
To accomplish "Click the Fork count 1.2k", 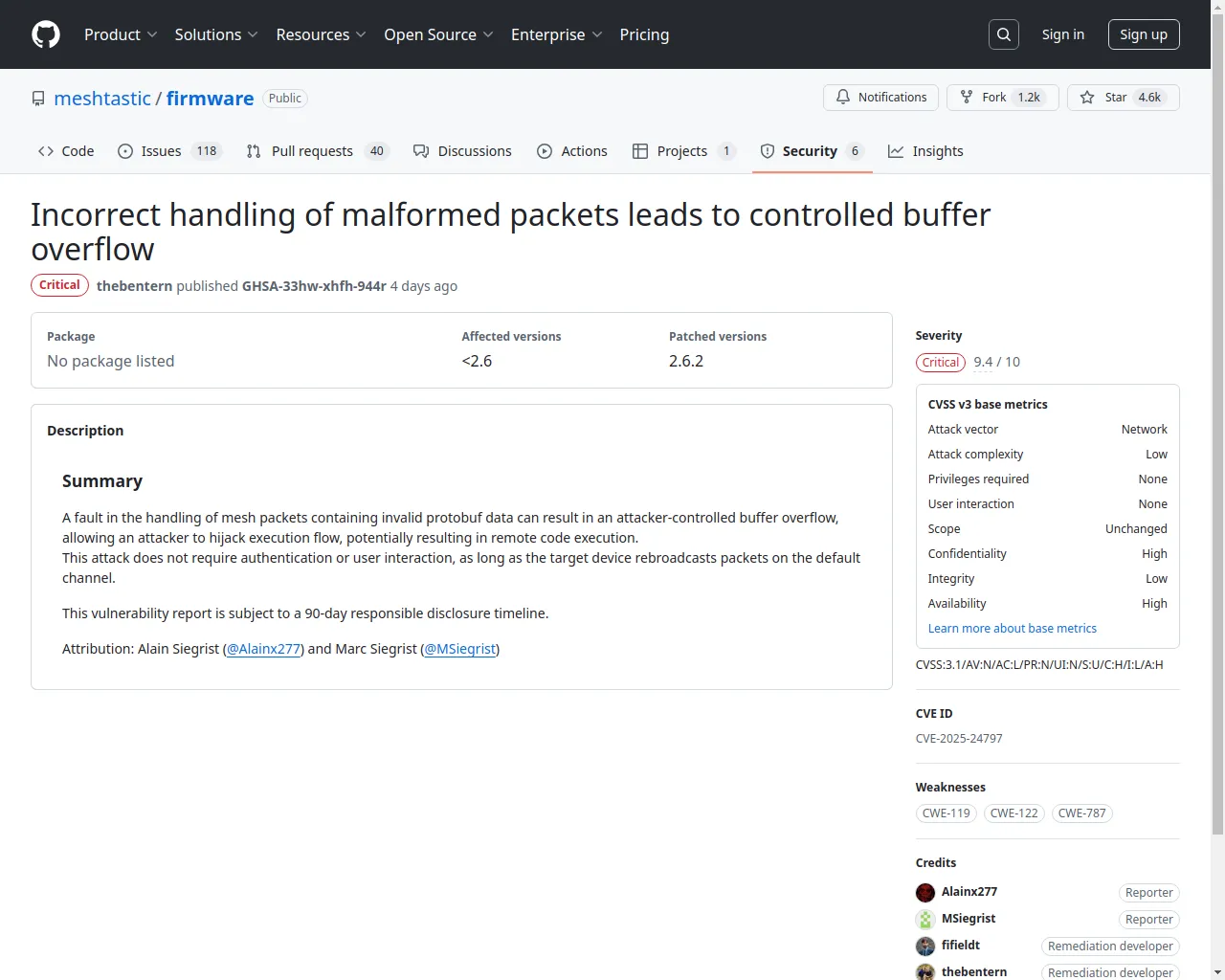I will pos(1029,98).
